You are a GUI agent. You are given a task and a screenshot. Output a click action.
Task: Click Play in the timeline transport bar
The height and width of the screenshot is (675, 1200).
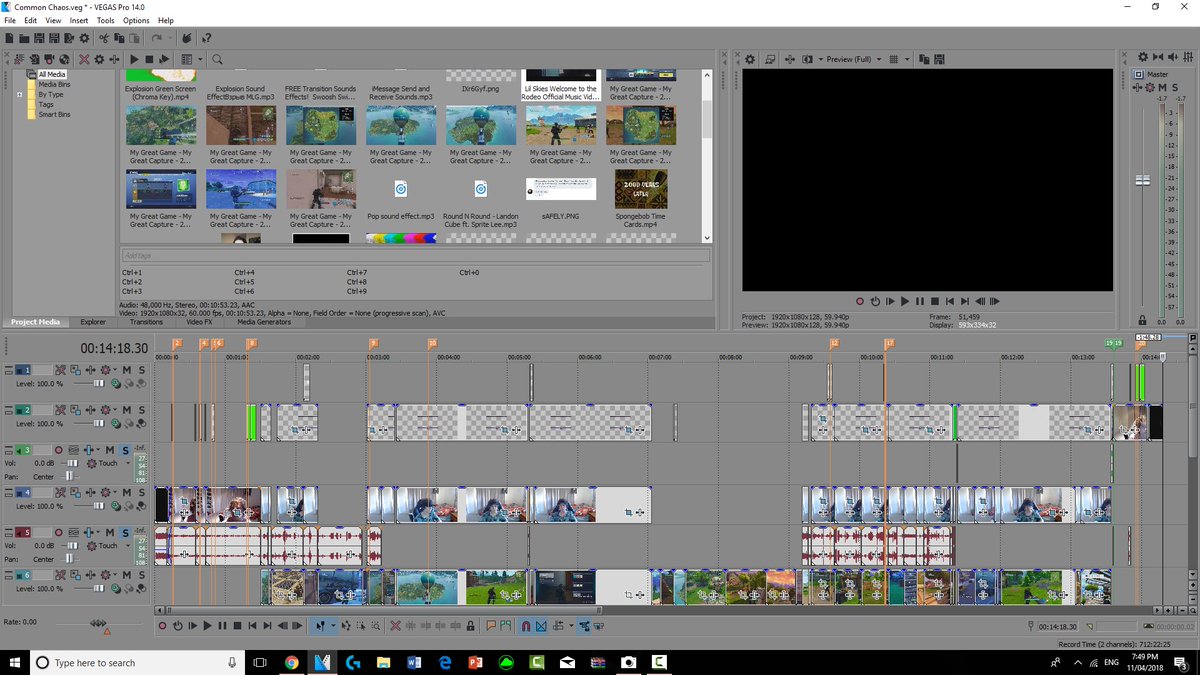click(x=207, y=626)
